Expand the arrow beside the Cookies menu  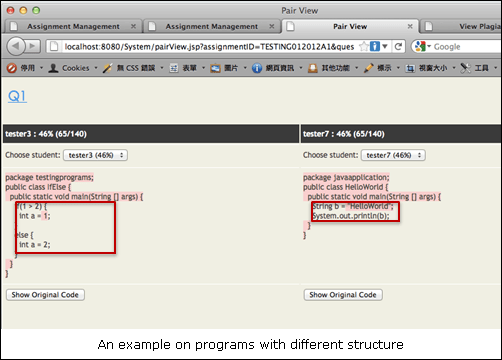coord(96,68)
